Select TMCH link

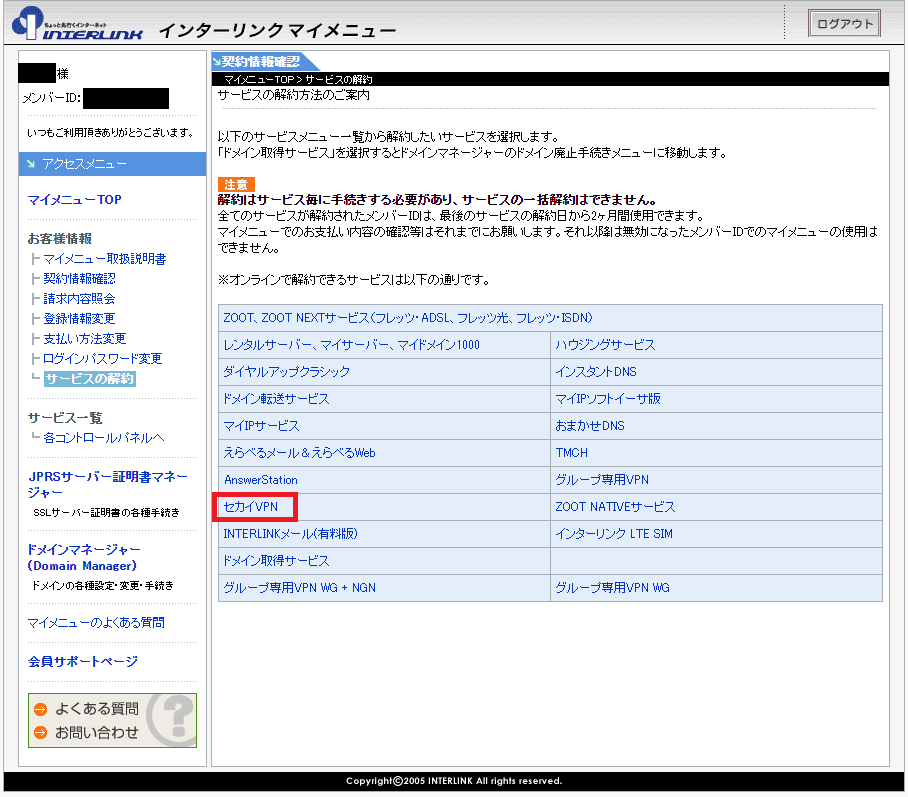572,453
